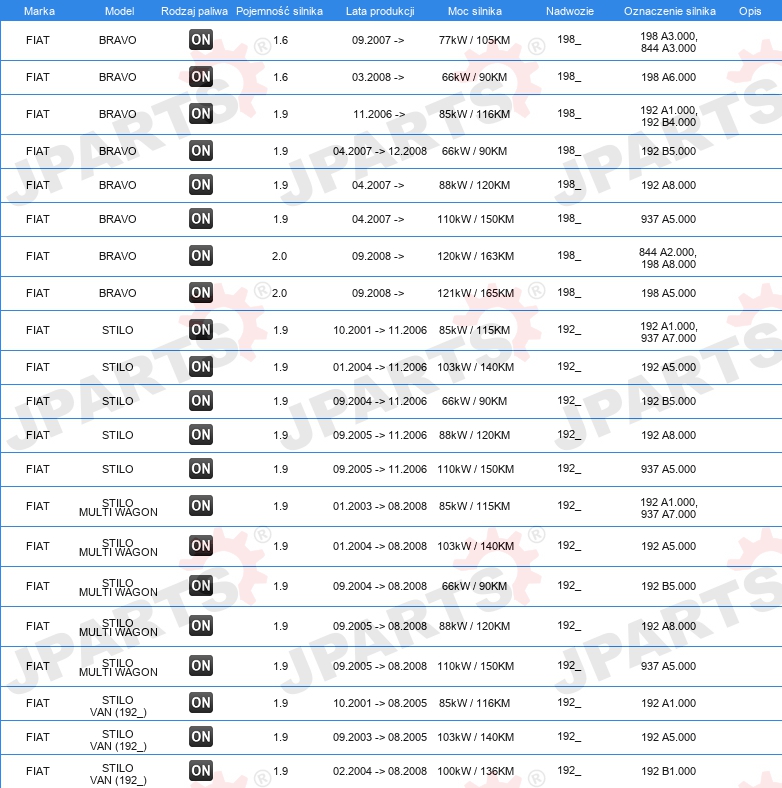782x788 pixels.
Task: Click the '11.2006 ->' production date cell
Action: point(379,114)
